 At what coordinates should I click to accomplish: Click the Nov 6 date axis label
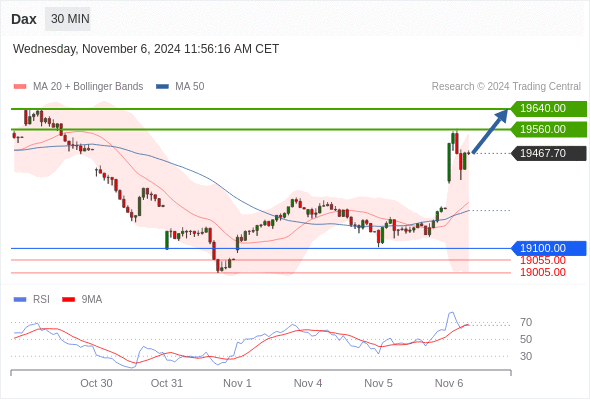[449, 383]
